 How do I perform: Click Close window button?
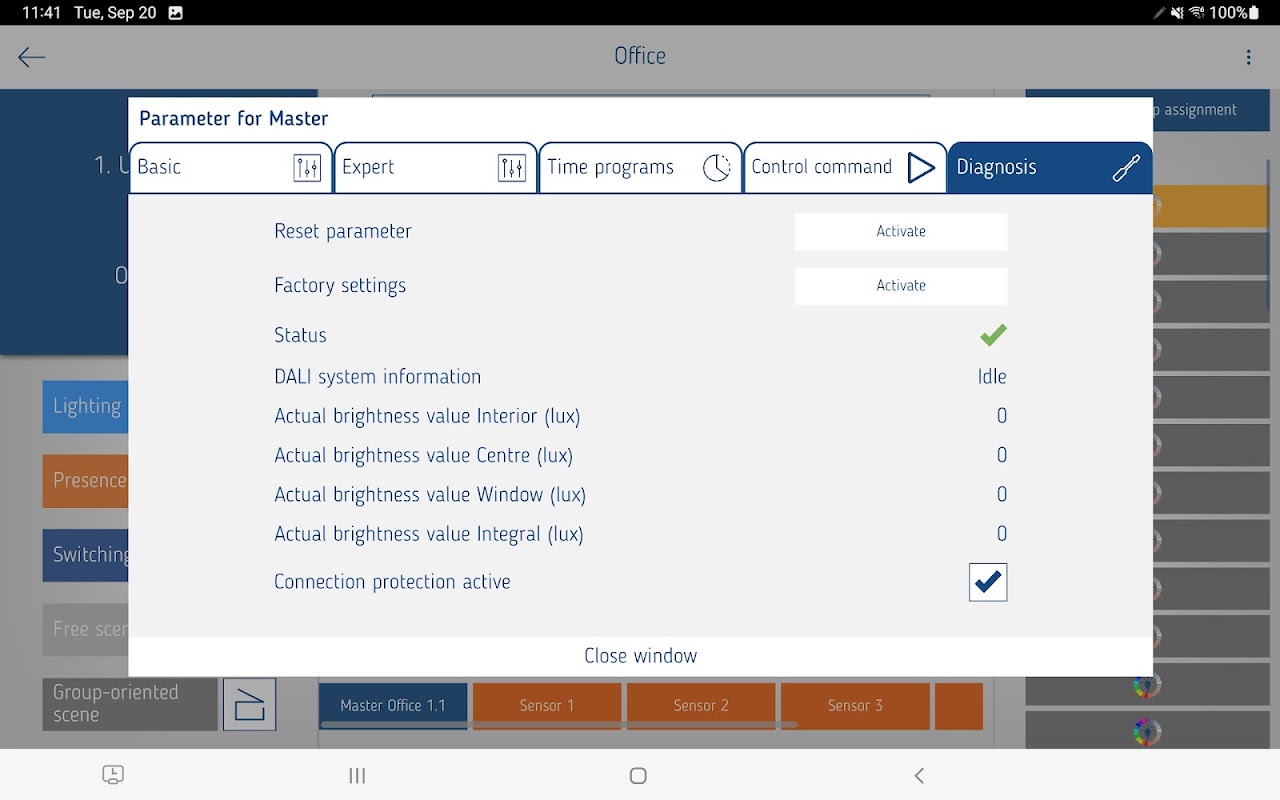coord(640,656)
